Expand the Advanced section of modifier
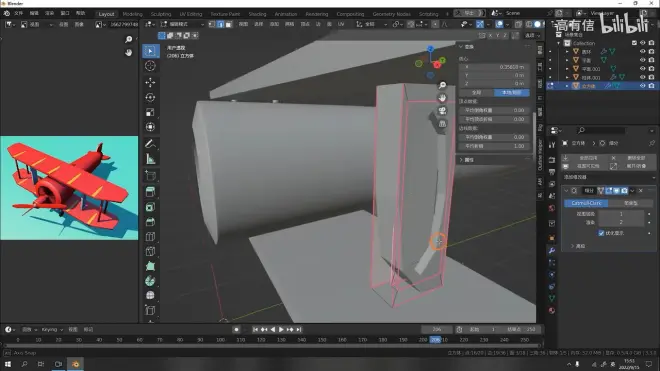 (x=578, y=246)
